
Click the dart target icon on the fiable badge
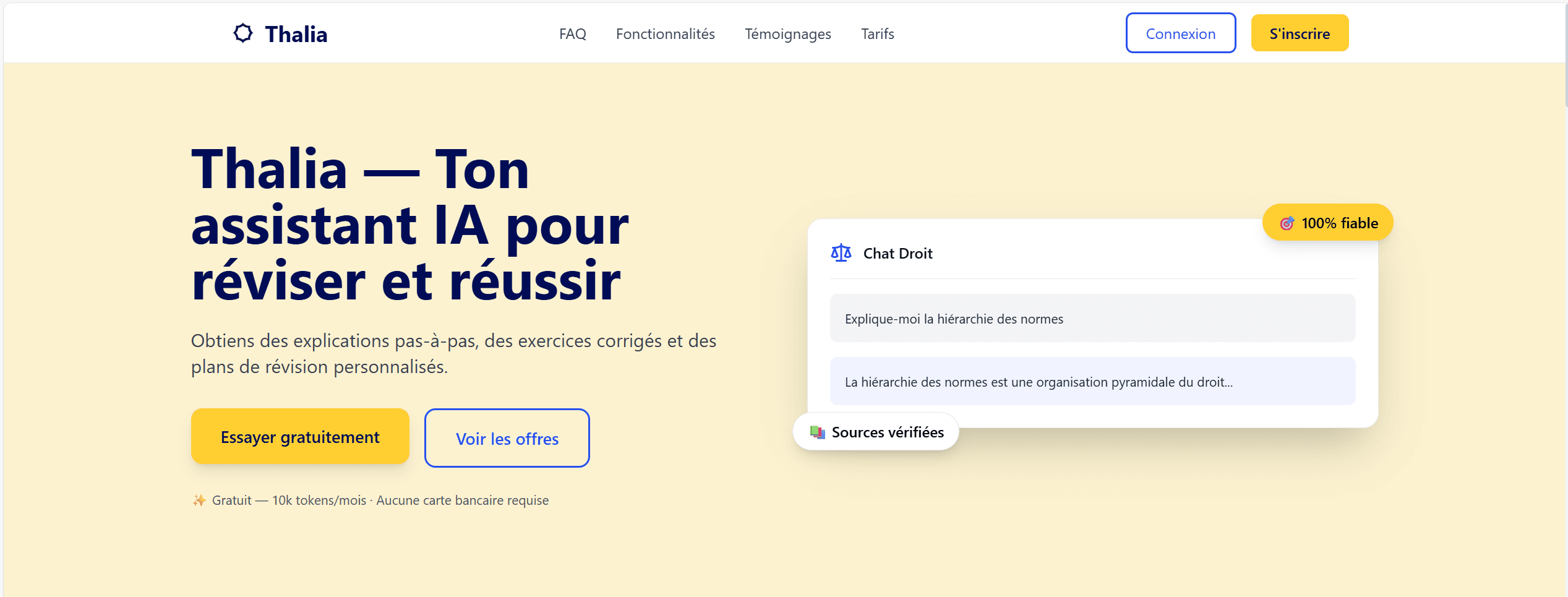[x=1286, y=222]
